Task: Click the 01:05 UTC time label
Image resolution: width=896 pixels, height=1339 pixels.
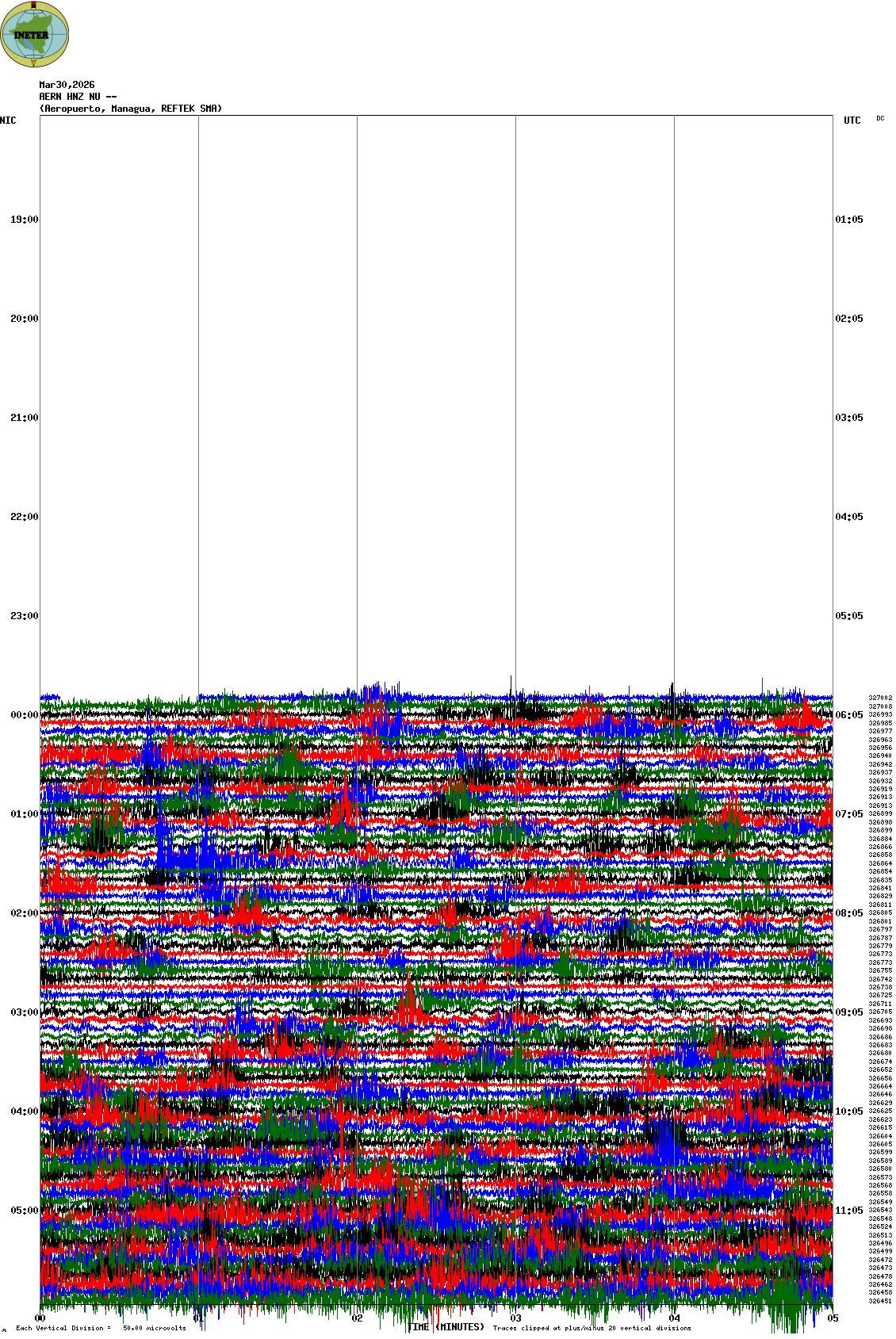Action: [849, 220]
